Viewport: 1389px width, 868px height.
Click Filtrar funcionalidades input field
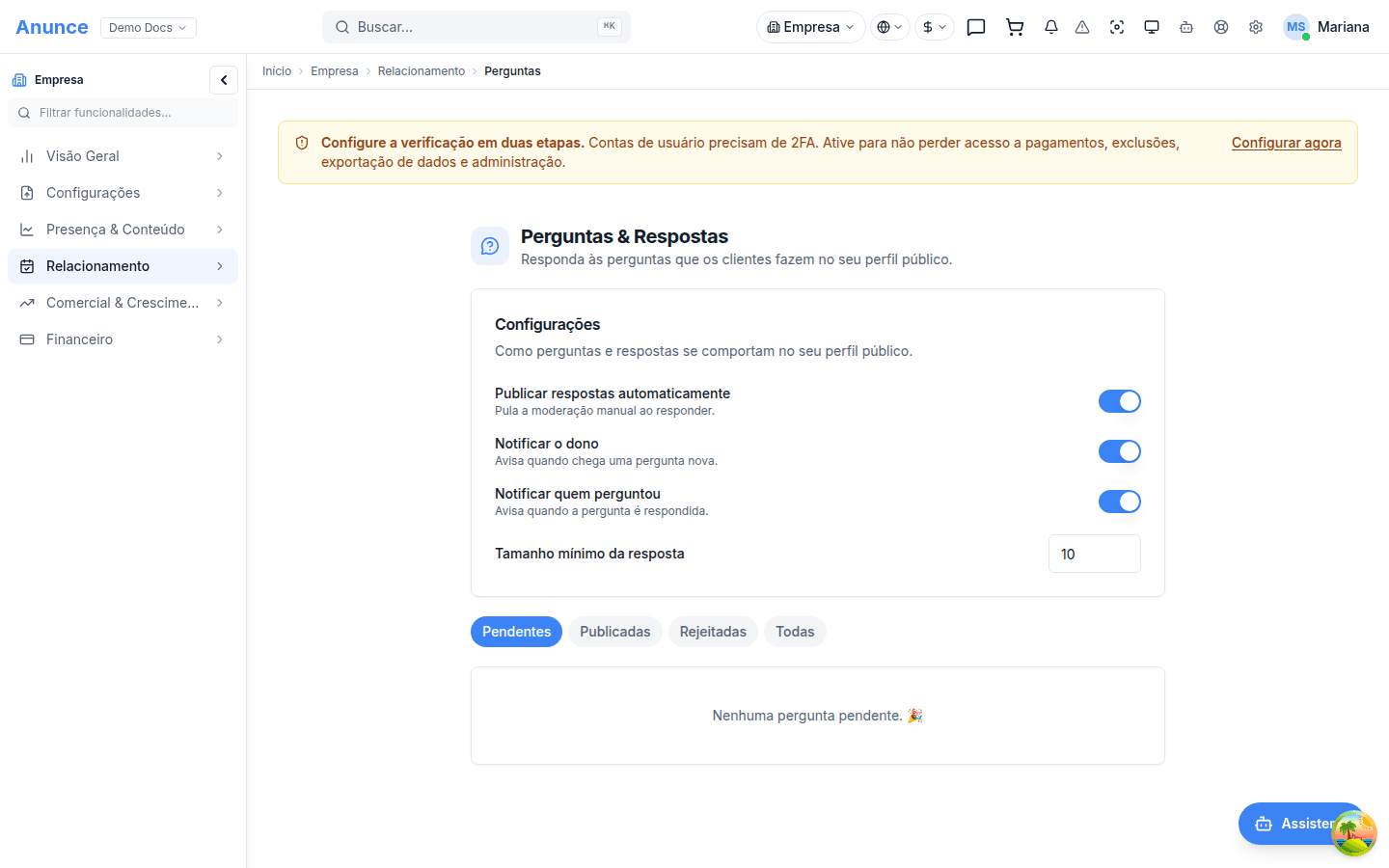(123, 113)
